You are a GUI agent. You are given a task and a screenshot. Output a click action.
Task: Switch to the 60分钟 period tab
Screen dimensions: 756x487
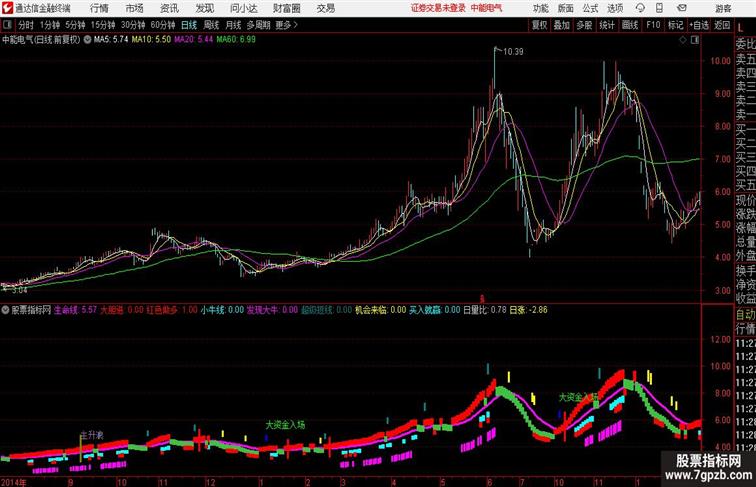[x=162, y=25]
